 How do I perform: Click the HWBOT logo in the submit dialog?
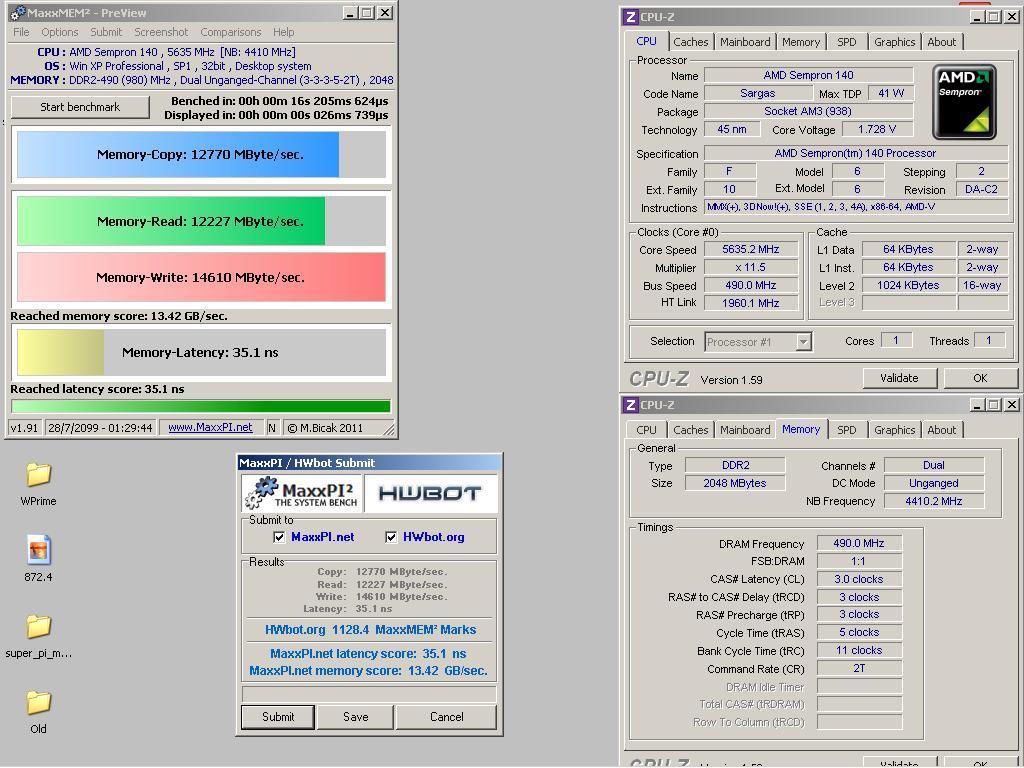pos(430,493)
